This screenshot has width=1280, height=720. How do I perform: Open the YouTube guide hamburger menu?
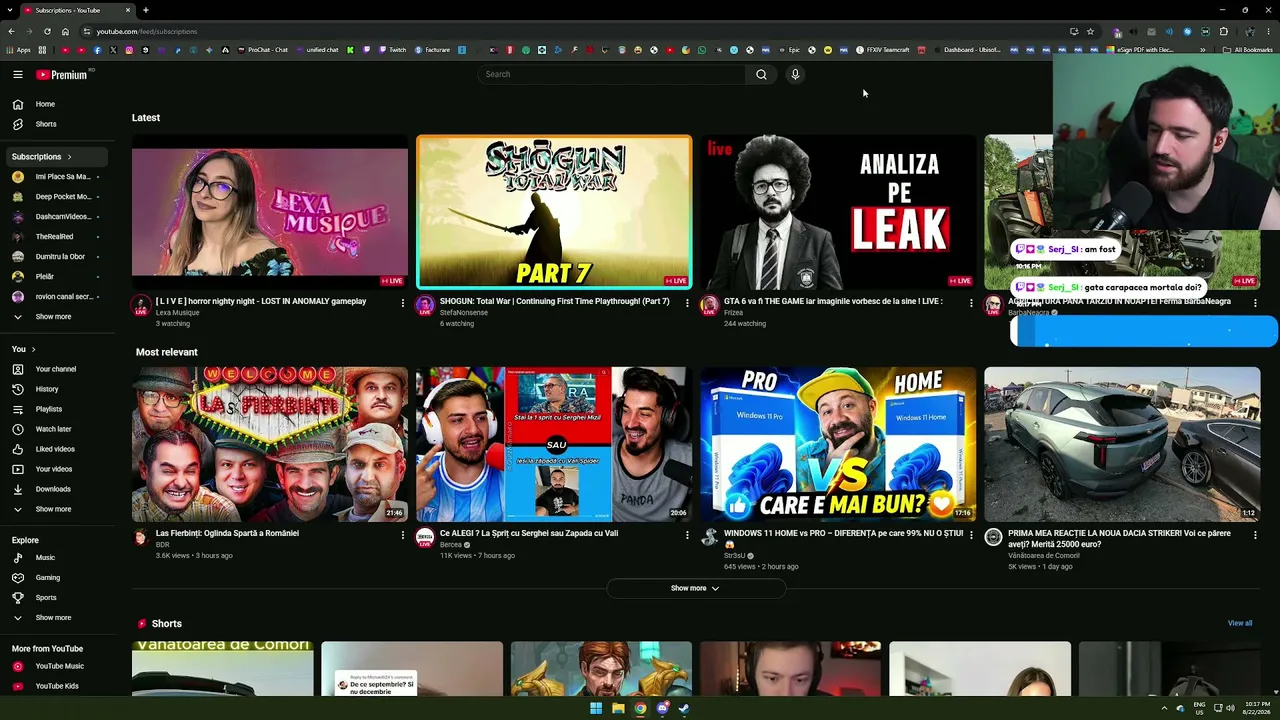[x=18, y=74]
